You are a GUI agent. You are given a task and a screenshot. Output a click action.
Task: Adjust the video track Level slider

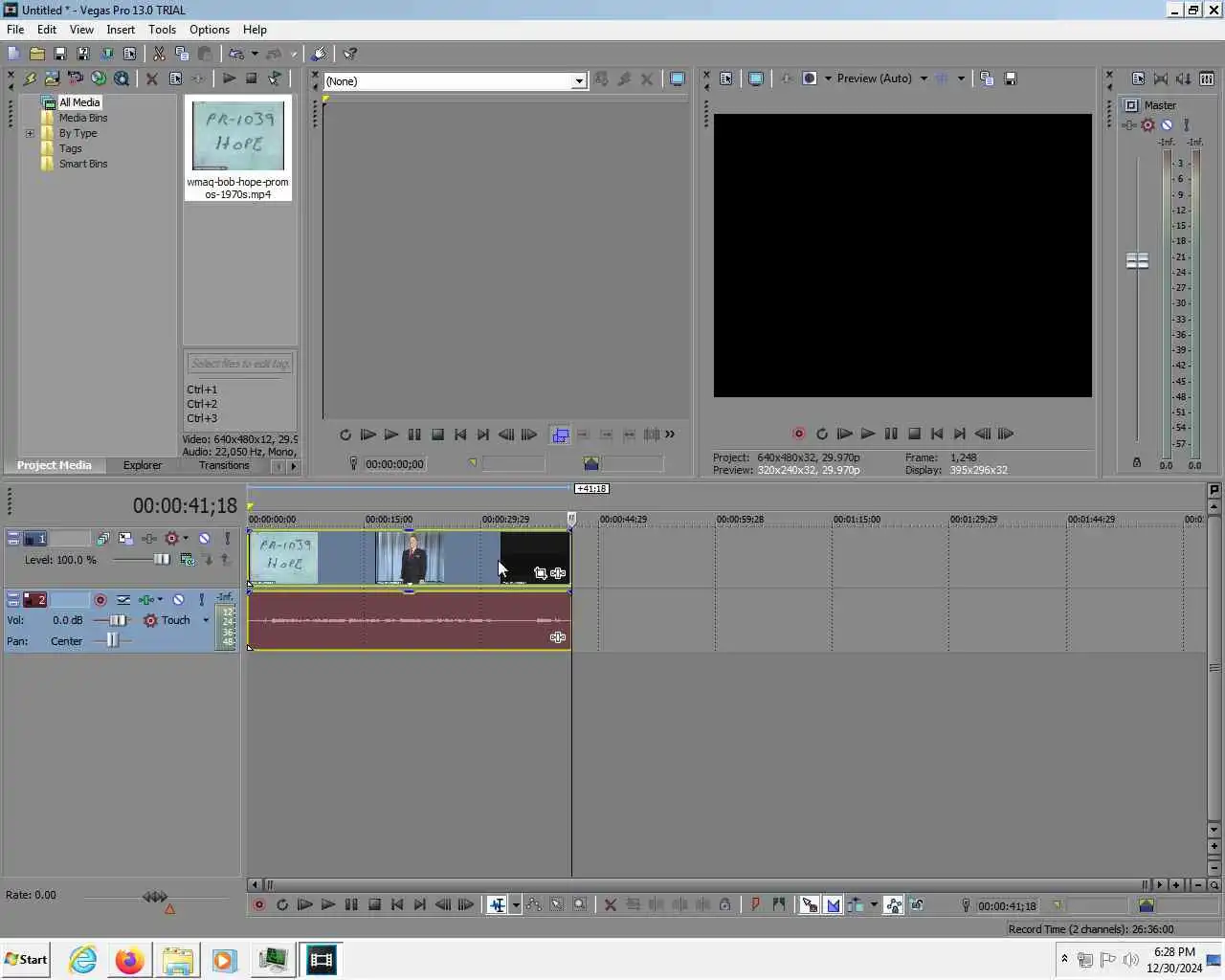point(162,560)
